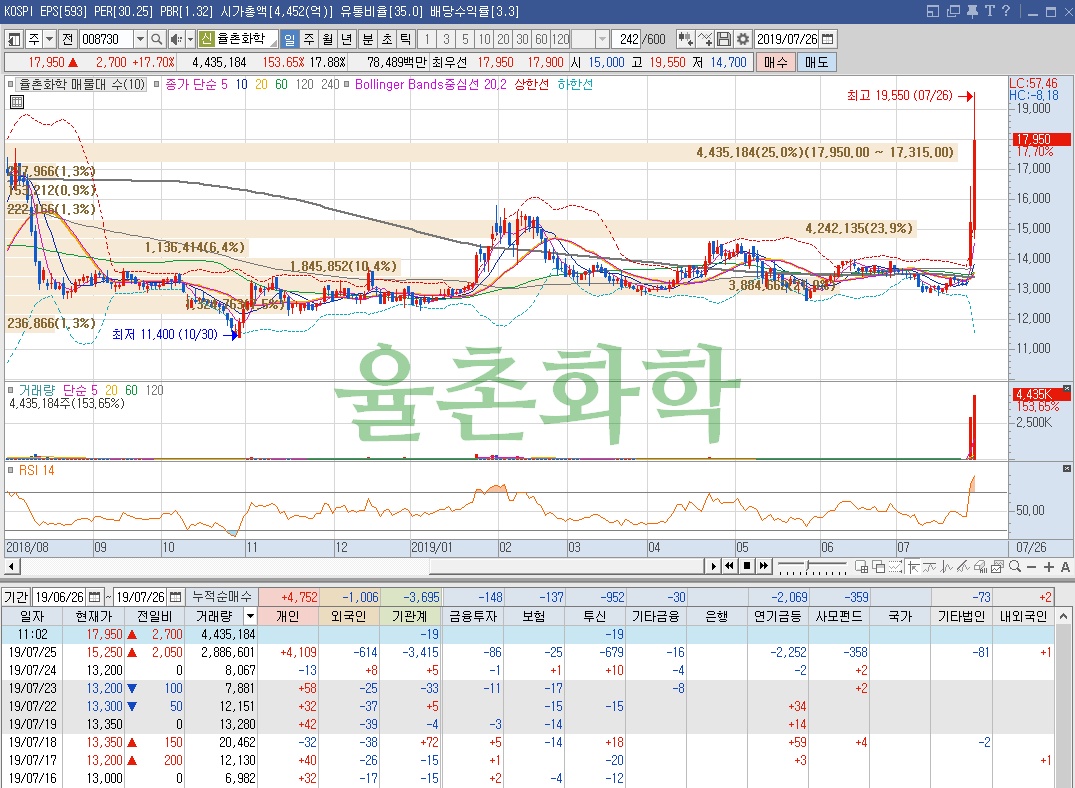Click the pin window icon in title bar

(x=972, y=11)
